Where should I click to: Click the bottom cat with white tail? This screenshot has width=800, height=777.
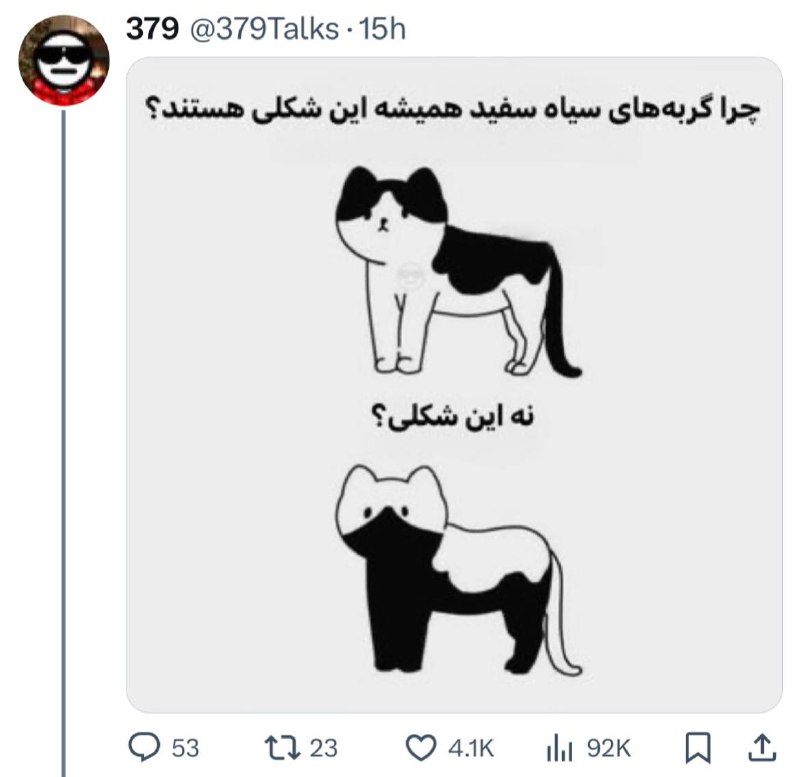458,569
